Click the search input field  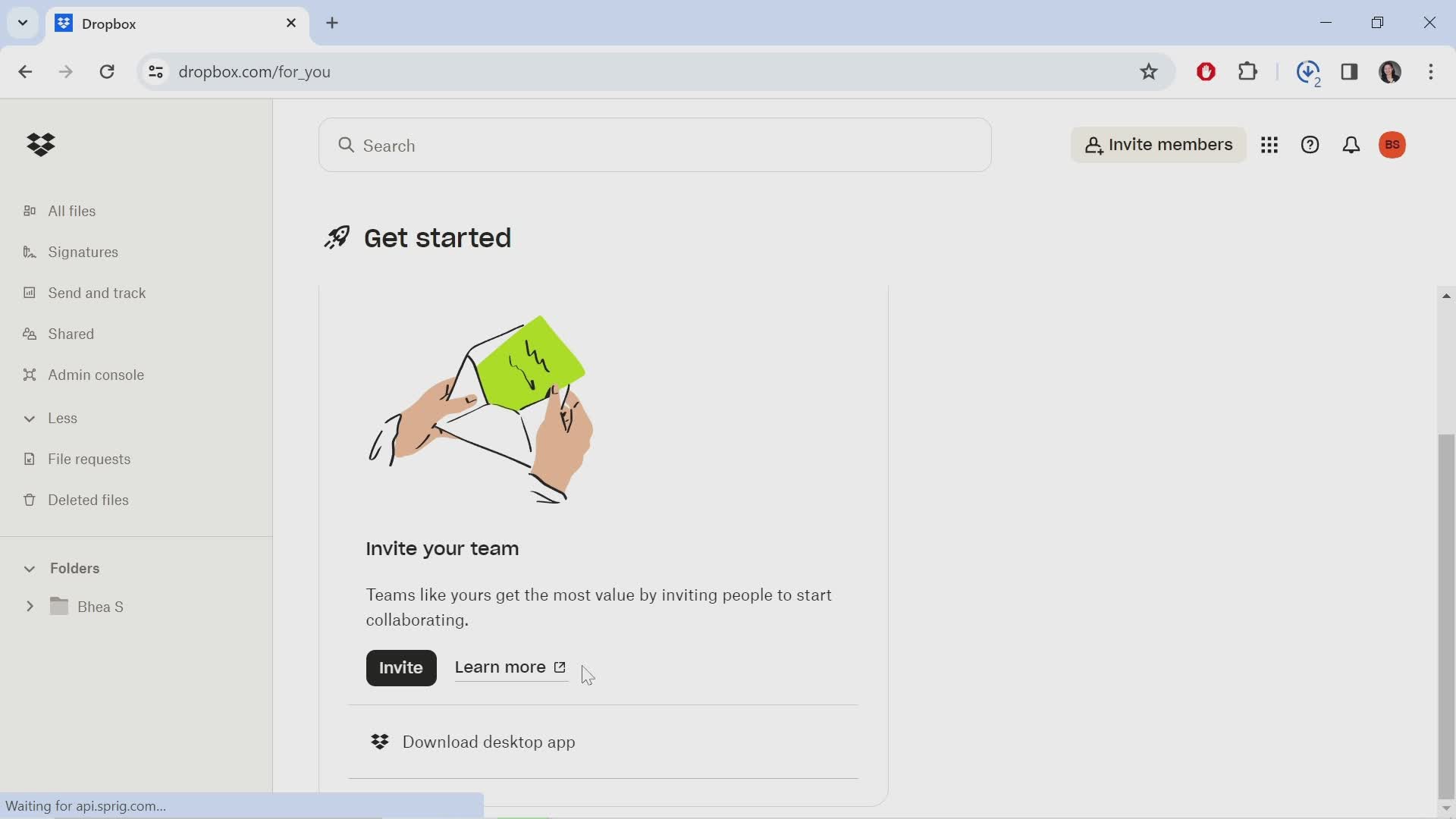point(657,145)
